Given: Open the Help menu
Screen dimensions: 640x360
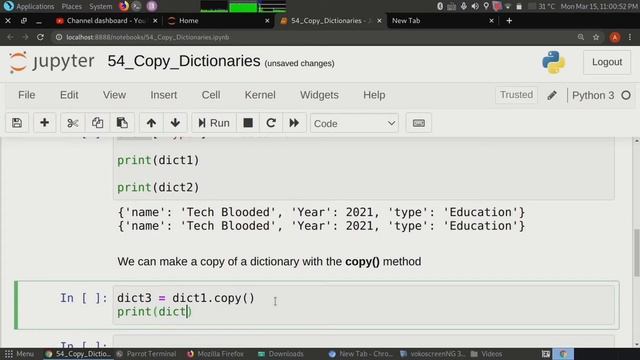Looking at the screenshot, I should coord(374,95).
